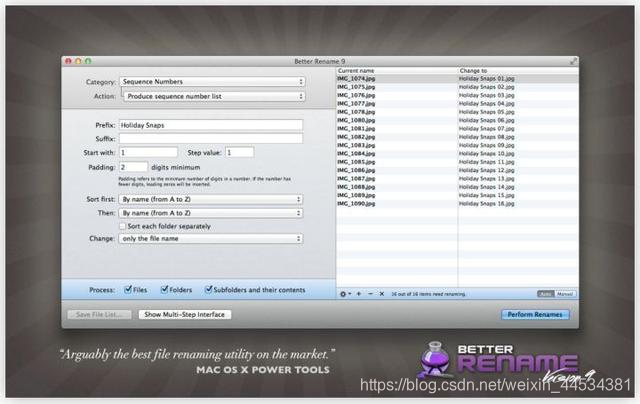
Task: Select file IMG_1074.jpg
Action: pyautogui.click(x=356, y=78)
